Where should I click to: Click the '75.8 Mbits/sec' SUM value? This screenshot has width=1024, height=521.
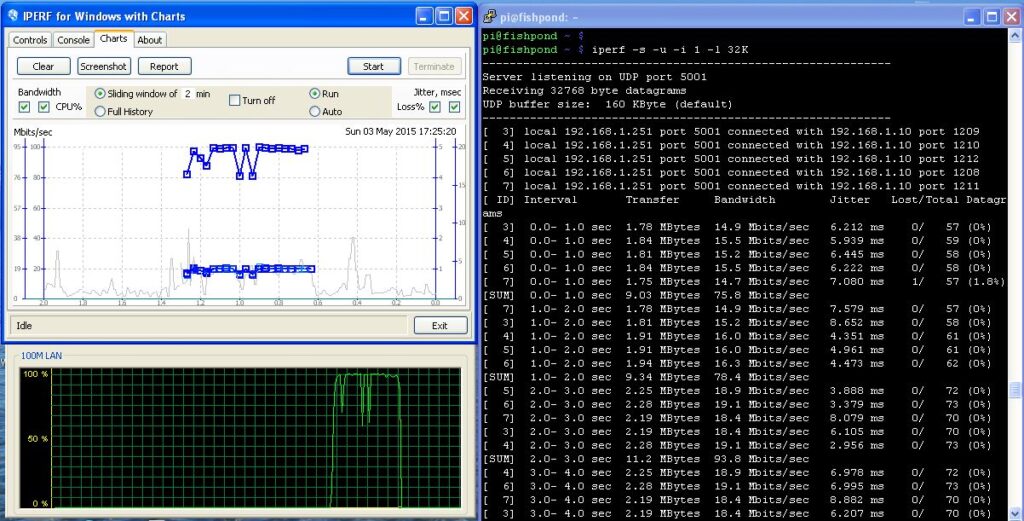[761, 295]
